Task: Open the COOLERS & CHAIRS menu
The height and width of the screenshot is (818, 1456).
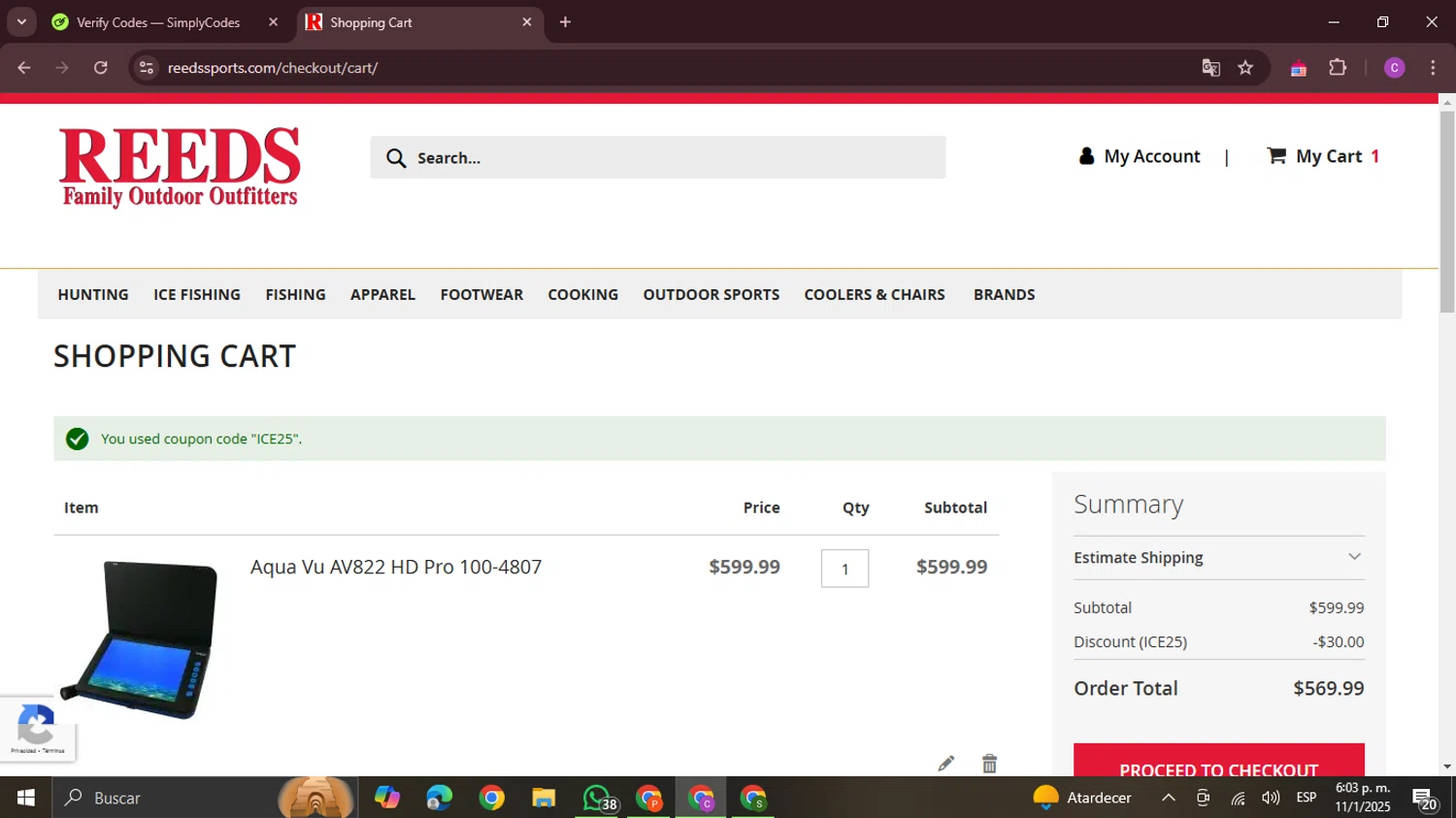Action: tap(875, 295)
